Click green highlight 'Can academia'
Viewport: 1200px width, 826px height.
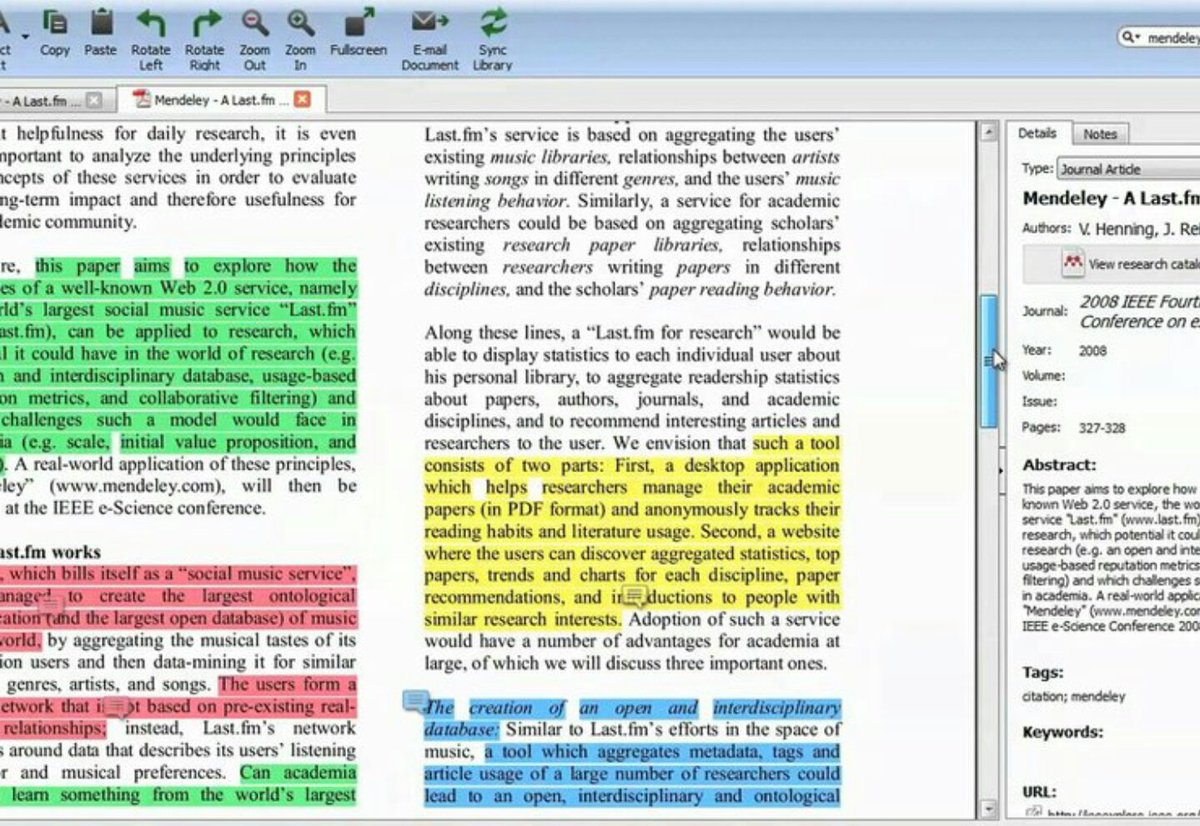click(x=297, y=772)
